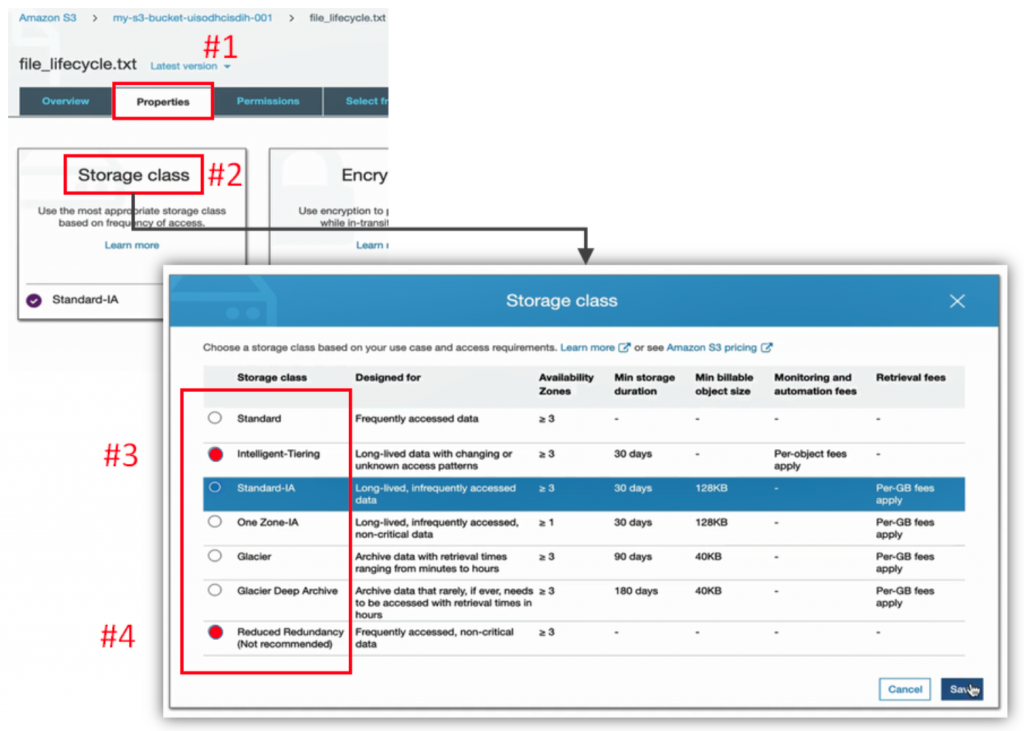Click the purple checkmark icon beside Standard-IA
The height and width of the screenshot is (731, 1024).
[34, 301]
